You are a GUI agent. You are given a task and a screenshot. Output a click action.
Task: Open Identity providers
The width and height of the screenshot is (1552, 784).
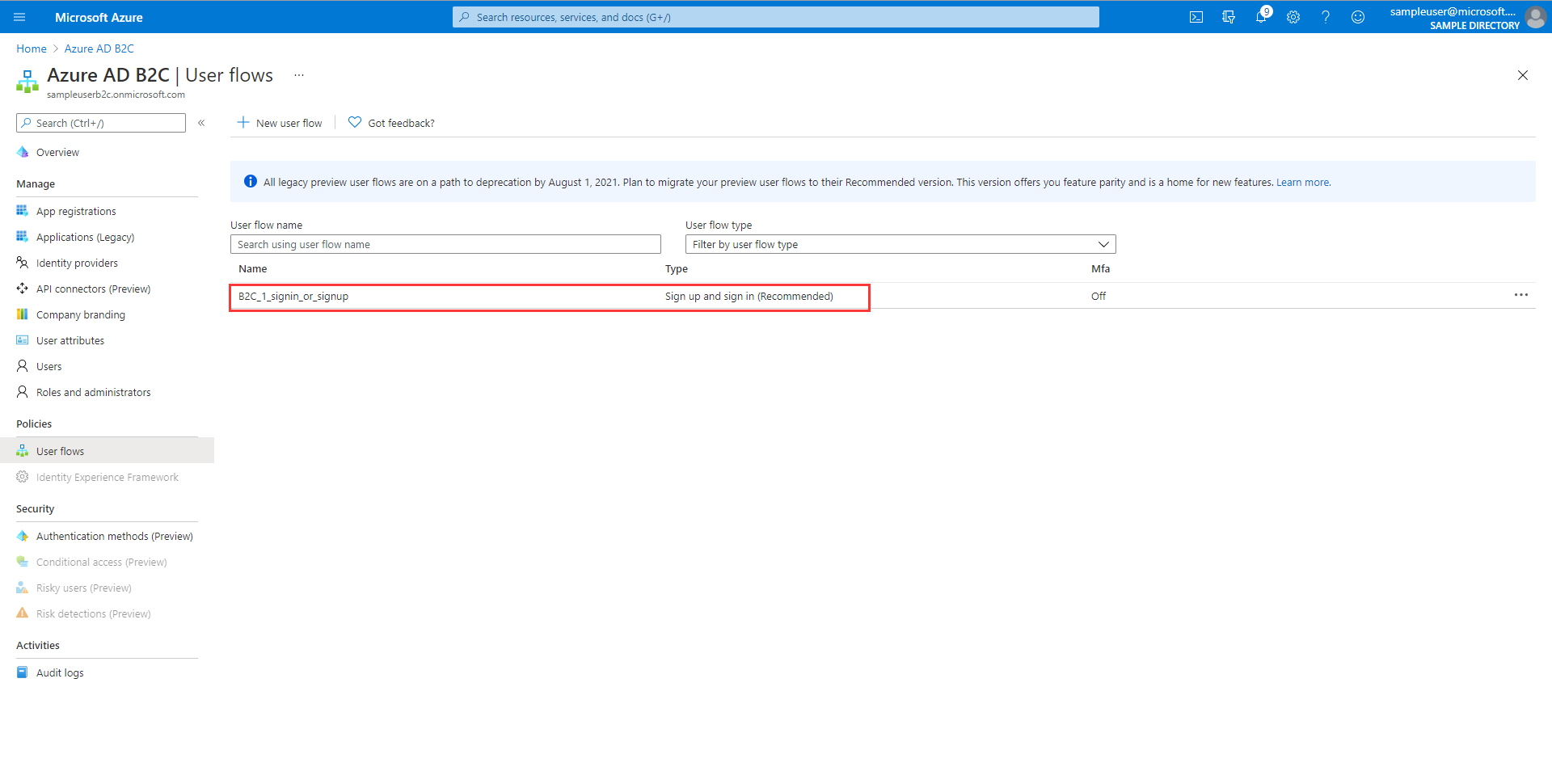(77, 263)
